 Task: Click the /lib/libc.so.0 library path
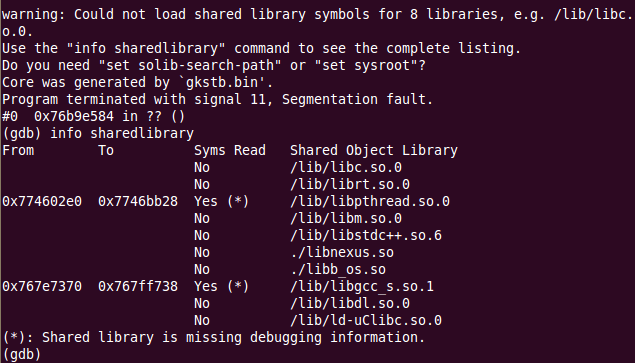click(x=346, y=167)
